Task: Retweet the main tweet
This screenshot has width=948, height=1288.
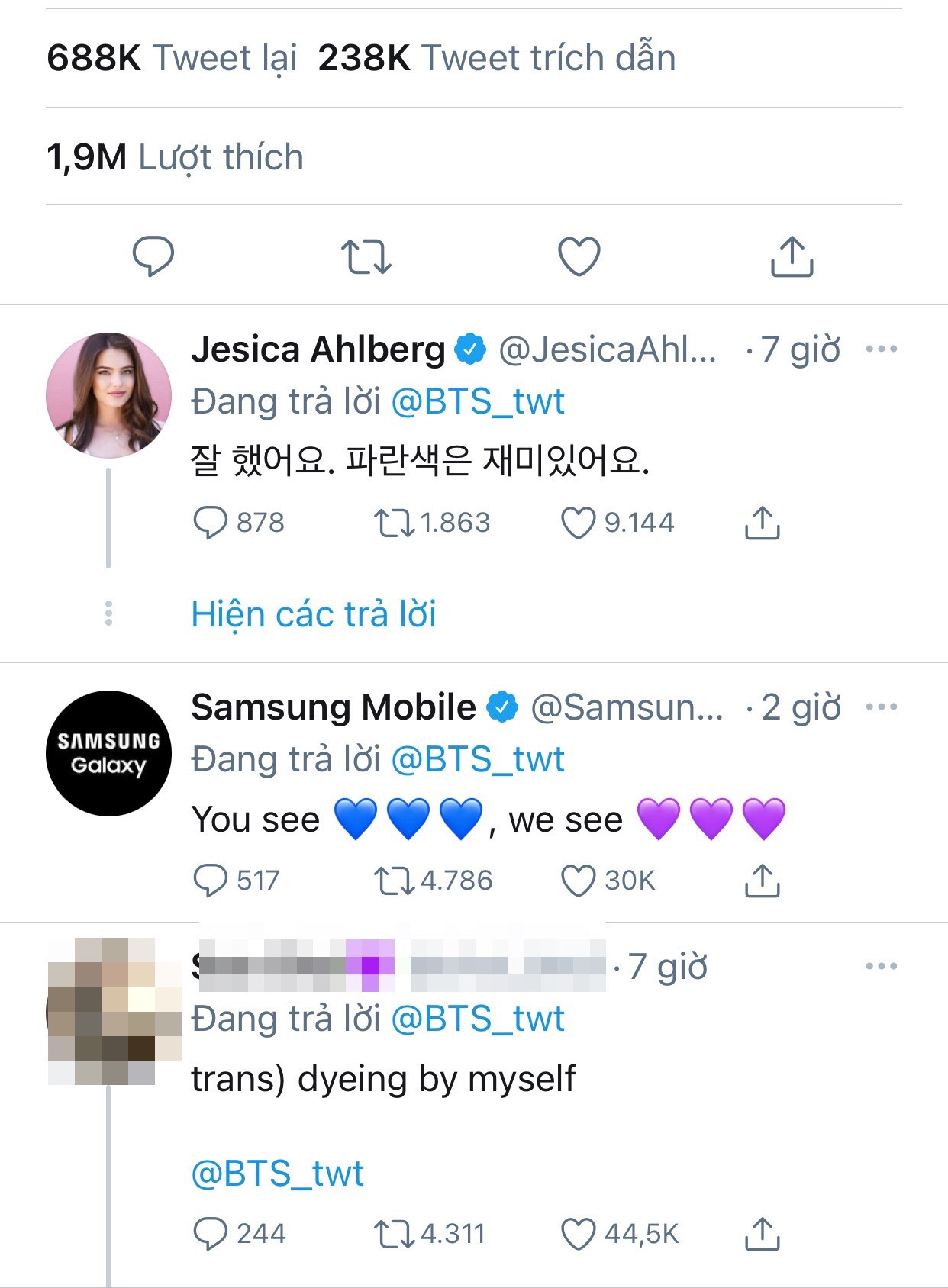Action: (x=369, y=257)
